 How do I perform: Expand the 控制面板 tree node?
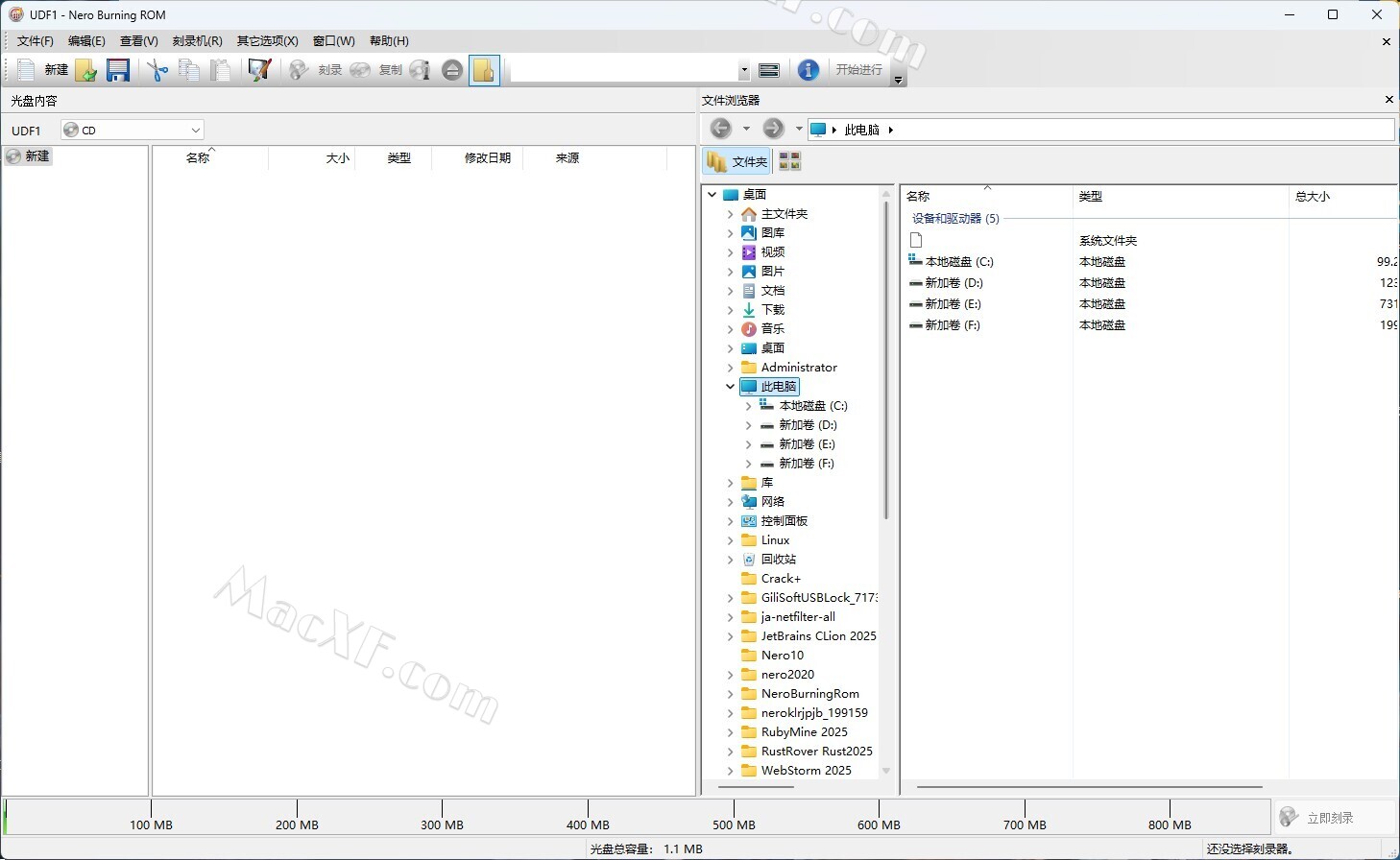click(731, 521)
